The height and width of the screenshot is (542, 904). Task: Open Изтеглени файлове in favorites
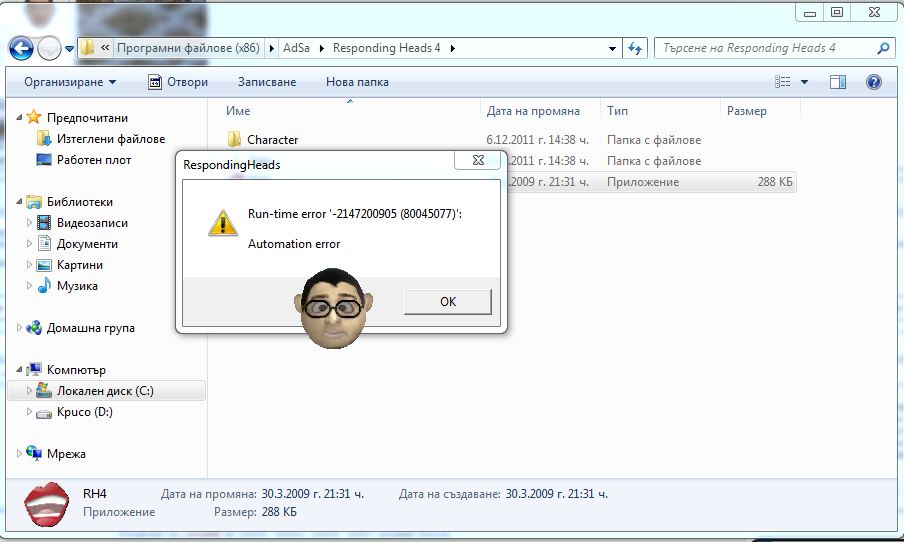(110, 139)
